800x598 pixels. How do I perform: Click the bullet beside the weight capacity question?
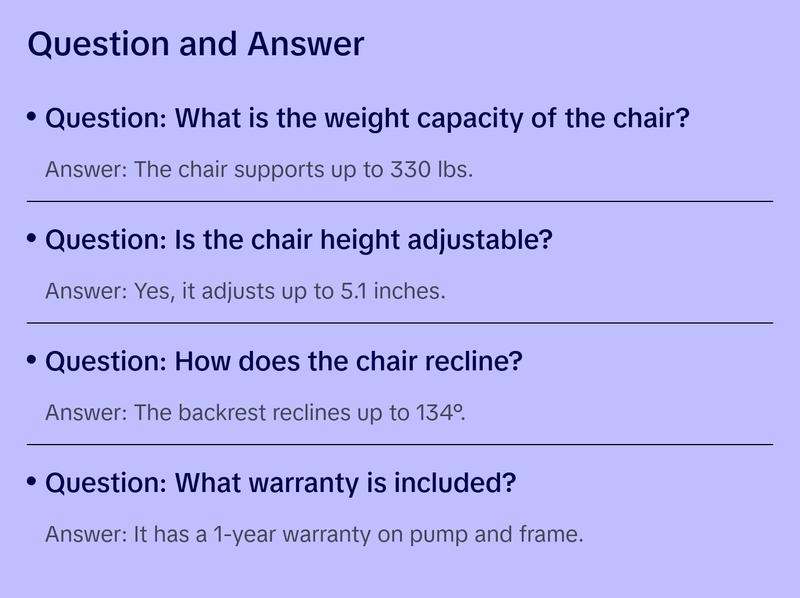[32, 118]
